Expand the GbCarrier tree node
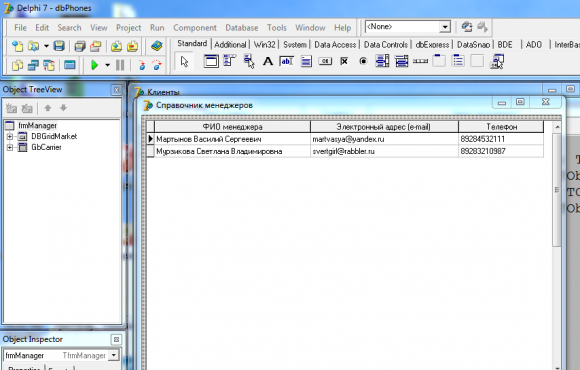This screenshot has width=580, height=370. coord(10,148)
